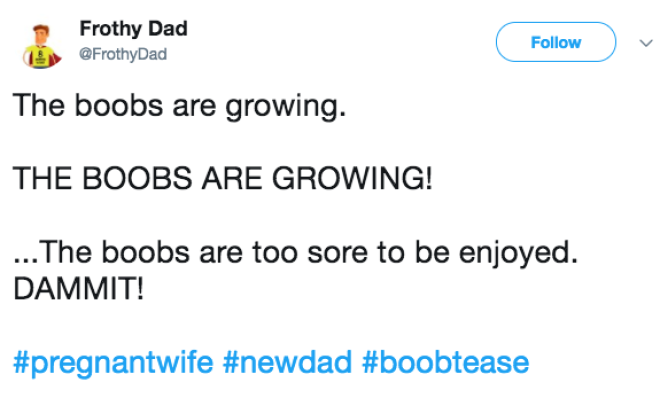
Task: Click the ellipsis before The boobs are too
Action: (26, 261)
